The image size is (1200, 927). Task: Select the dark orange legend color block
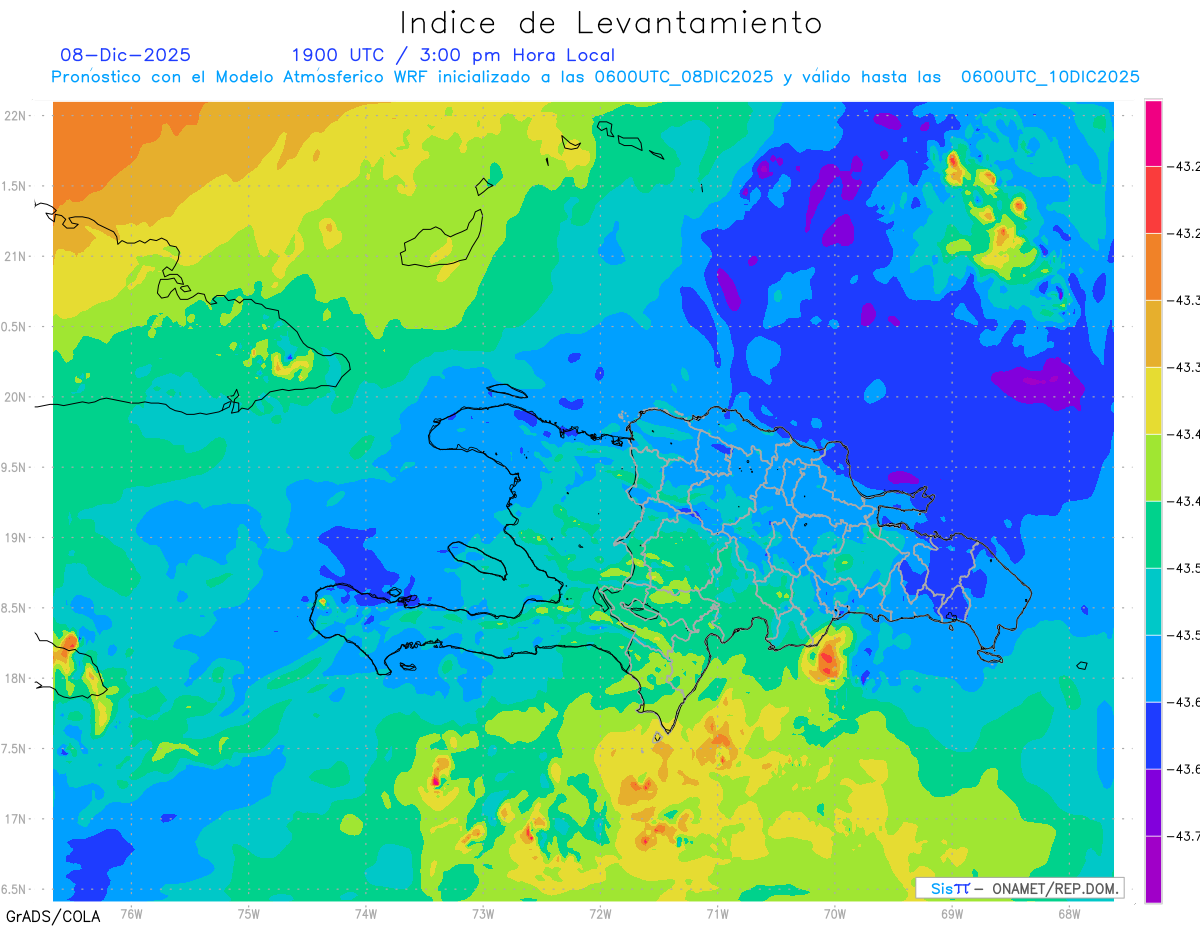(1153, 267)
